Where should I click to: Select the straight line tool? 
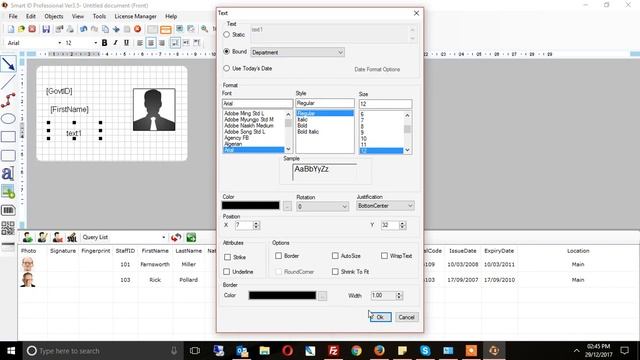pyautogui.click(x=8, y=82)
